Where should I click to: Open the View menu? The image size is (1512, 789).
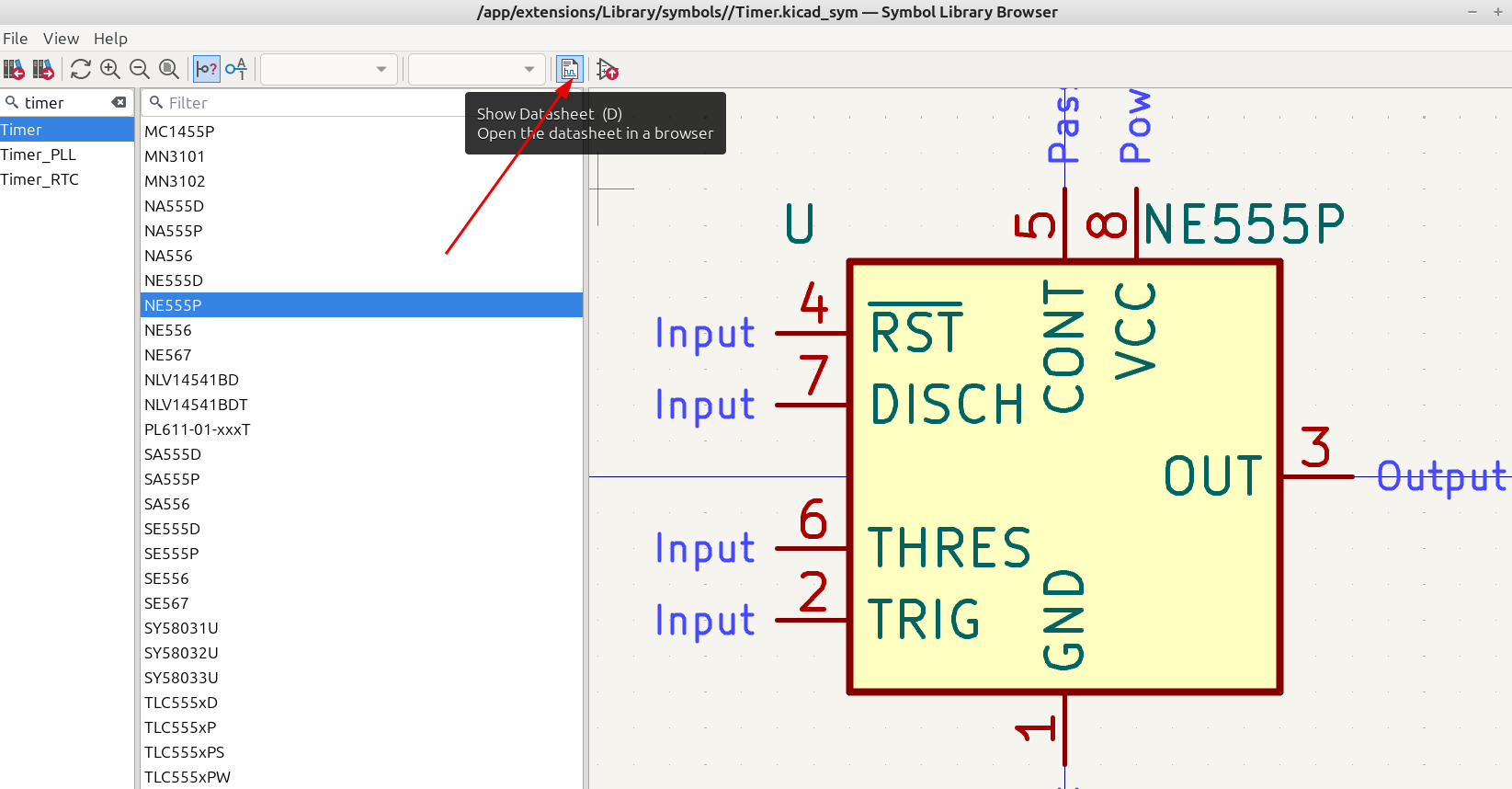pos(61,39)
